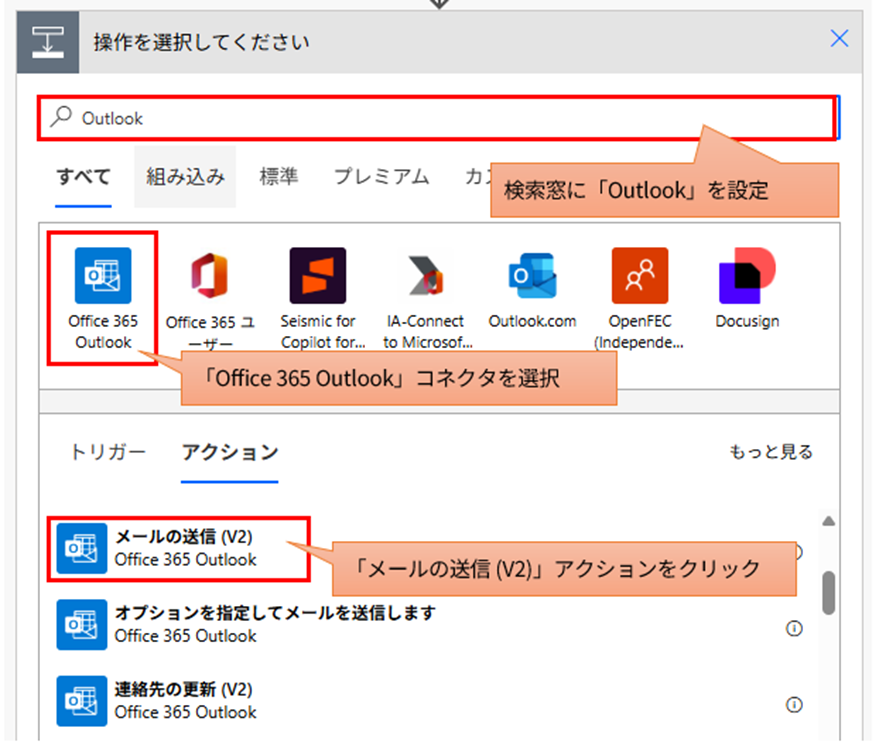The width and height of the screenshot is (886, 752).
Task: Click inside the Outlook search field
Action: pos(300,117)
